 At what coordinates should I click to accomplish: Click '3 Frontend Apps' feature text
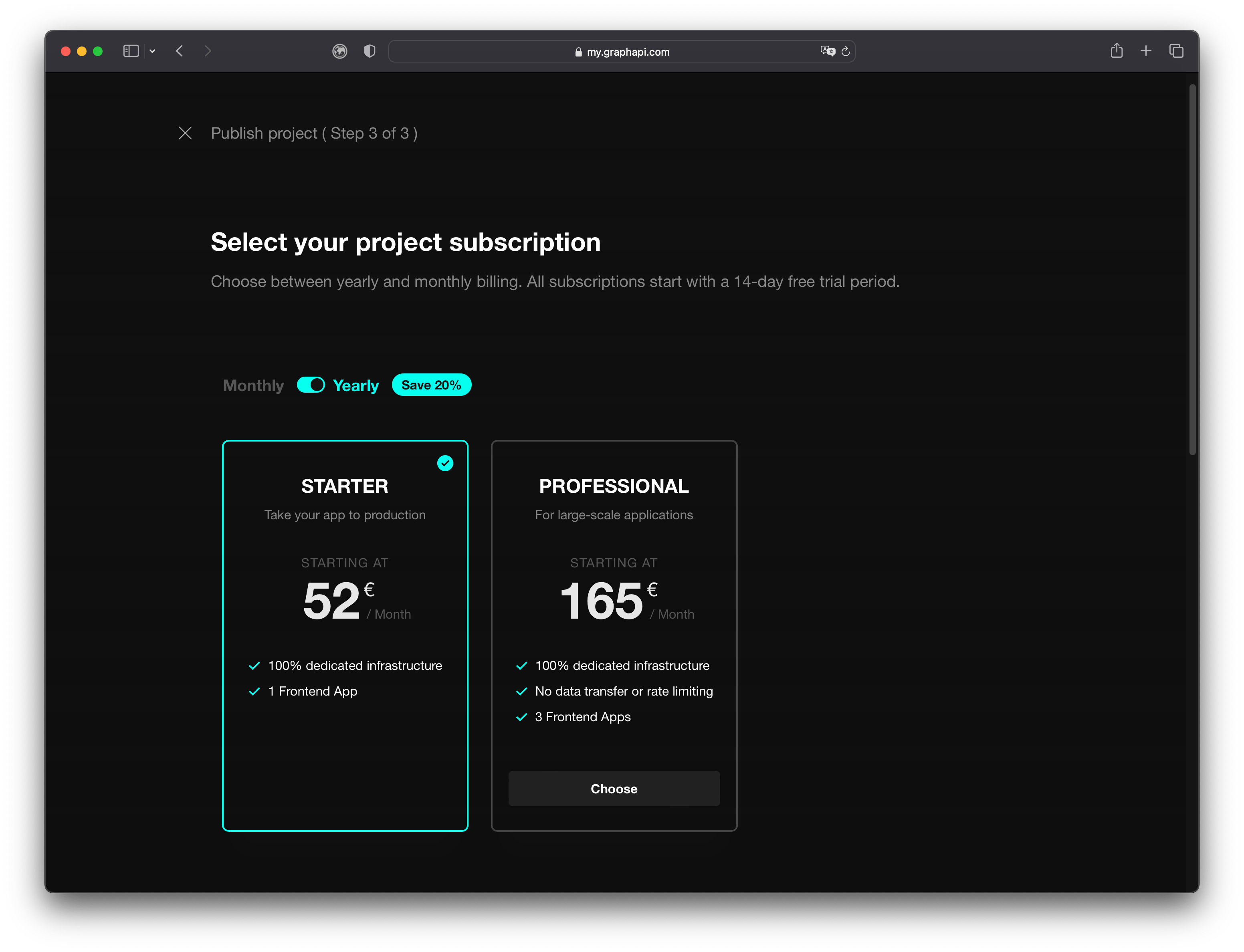[583, 717]
